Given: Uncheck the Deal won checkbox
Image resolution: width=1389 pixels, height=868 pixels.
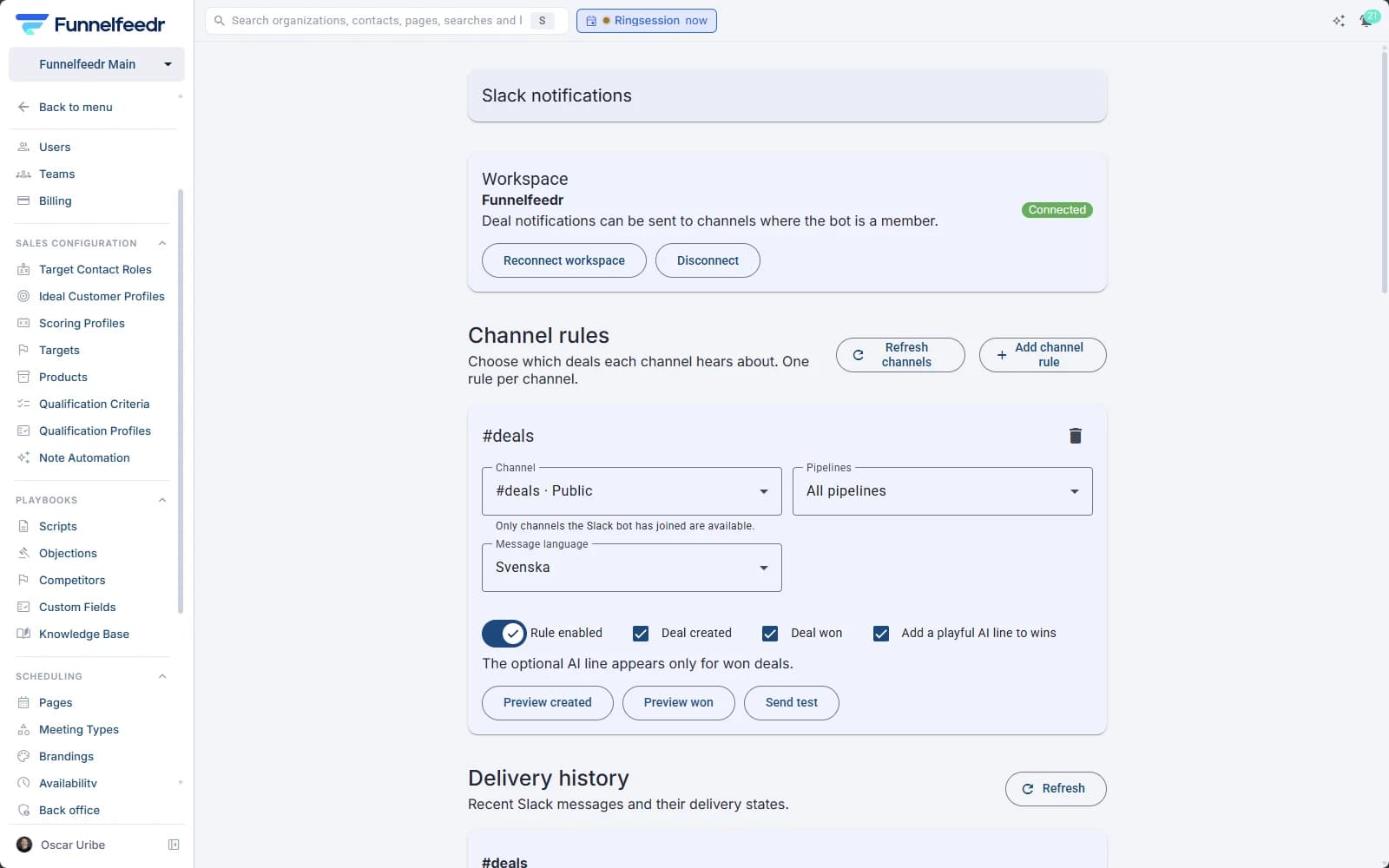Looking at the screenshot, I should pyautogui.click(x=770, y=634).
